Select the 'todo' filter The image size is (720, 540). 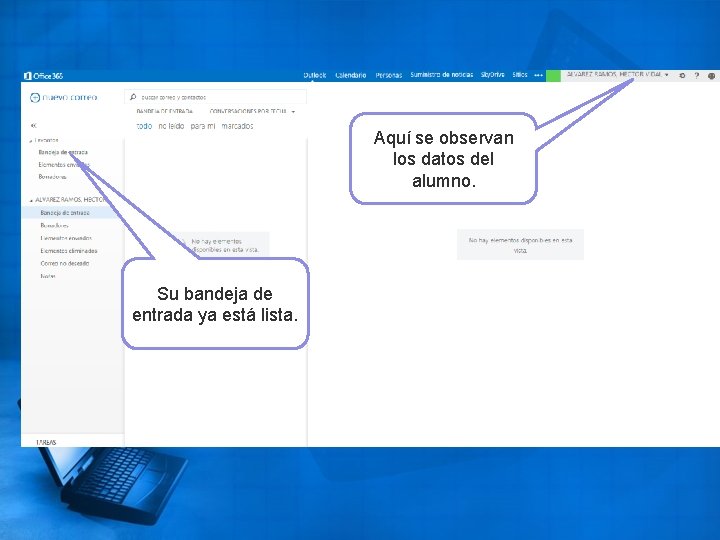(x=144, y=126)
